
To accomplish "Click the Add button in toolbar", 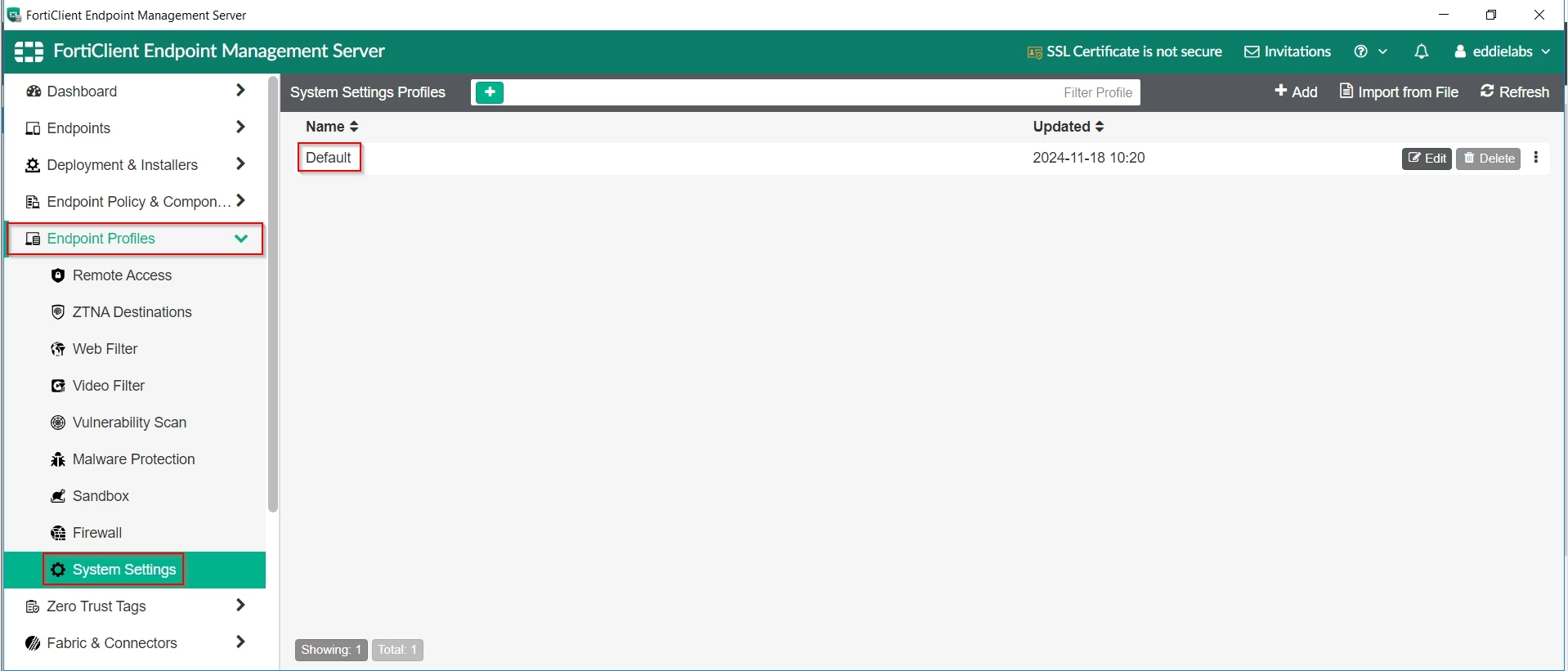I will point(1297,92).
